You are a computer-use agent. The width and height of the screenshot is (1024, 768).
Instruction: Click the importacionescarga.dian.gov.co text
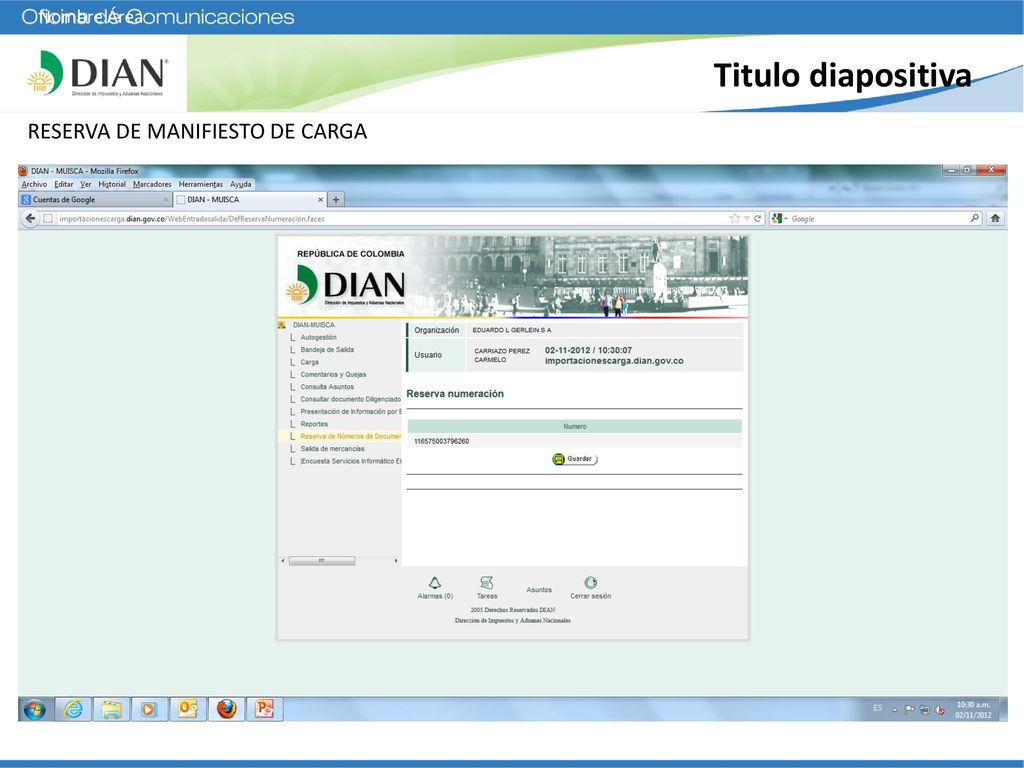(x=614, y=360)
